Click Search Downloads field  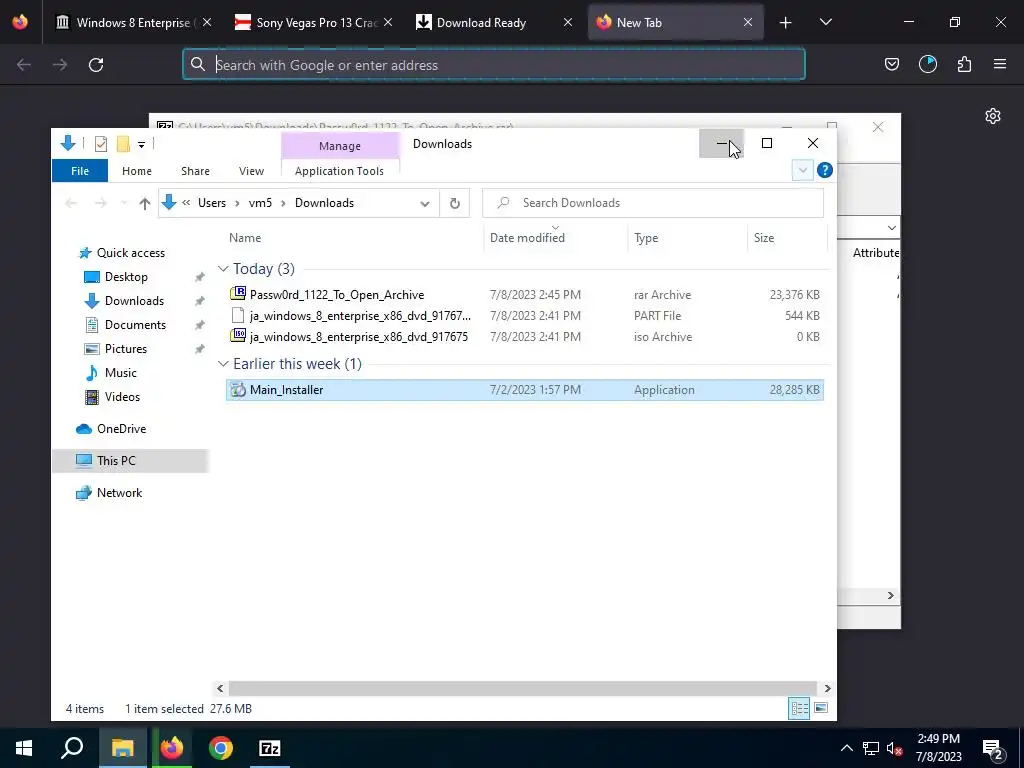pos(653,203)
